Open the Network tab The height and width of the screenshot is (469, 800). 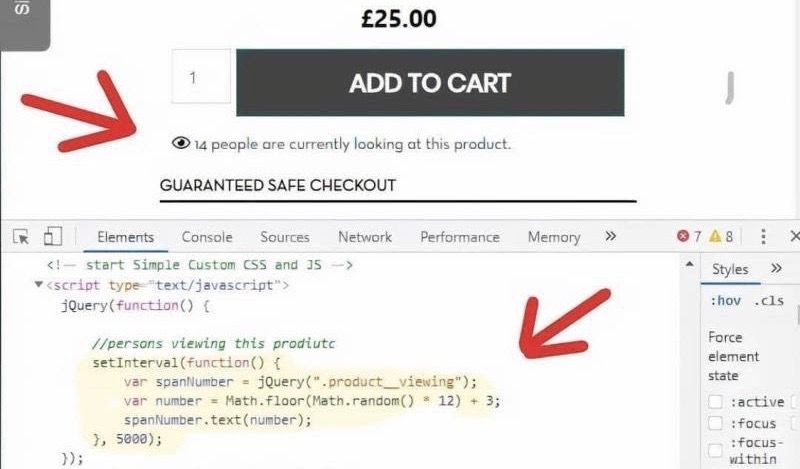point(365,237)
